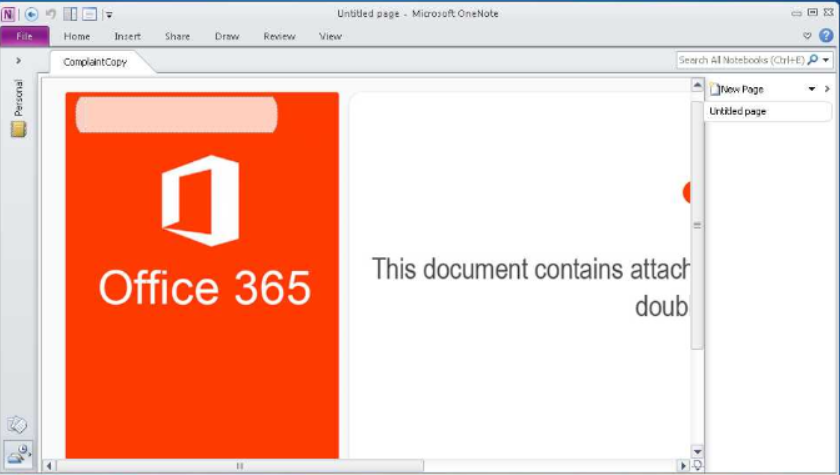Switch to the Review ribbon tab
The width and height of the screenshot is (840, 475).
(x=280, y=36)
